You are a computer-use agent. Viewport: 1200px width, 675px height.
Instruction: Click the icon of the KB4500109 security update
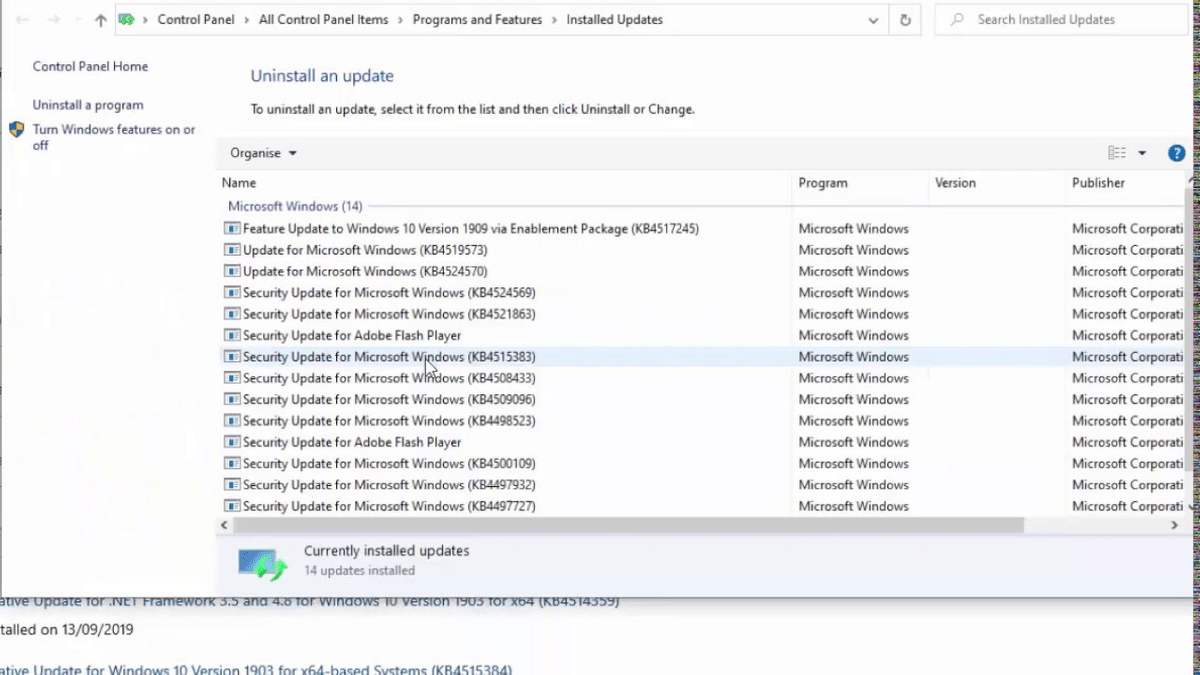pos(232,463)
